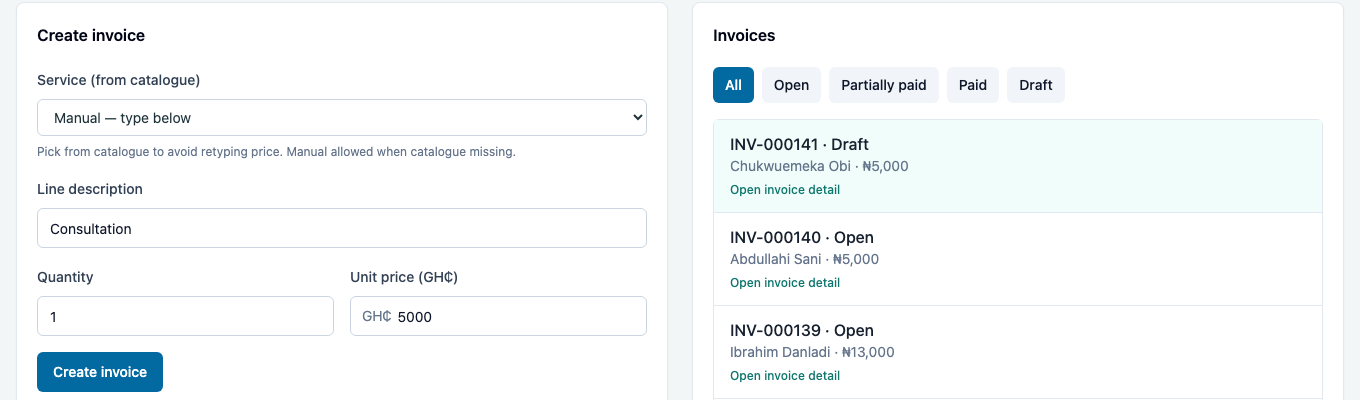Click the INV-000139 · Open invoice title
Screen dimensions: 1360x400
802,330
